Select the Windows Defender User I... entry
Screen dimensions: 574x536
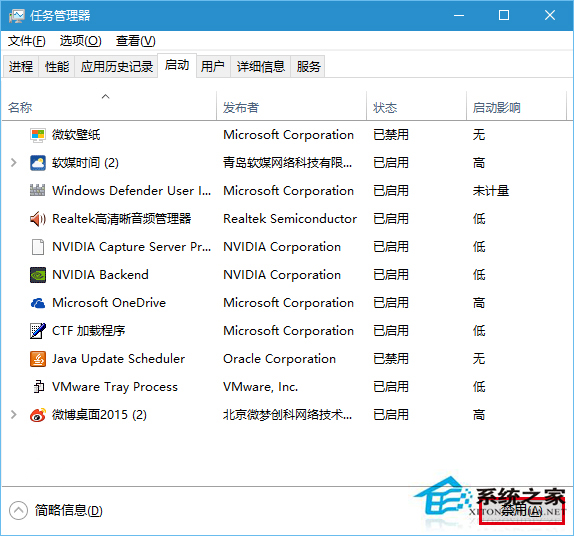pyautogui.click(x=131, y=191)
